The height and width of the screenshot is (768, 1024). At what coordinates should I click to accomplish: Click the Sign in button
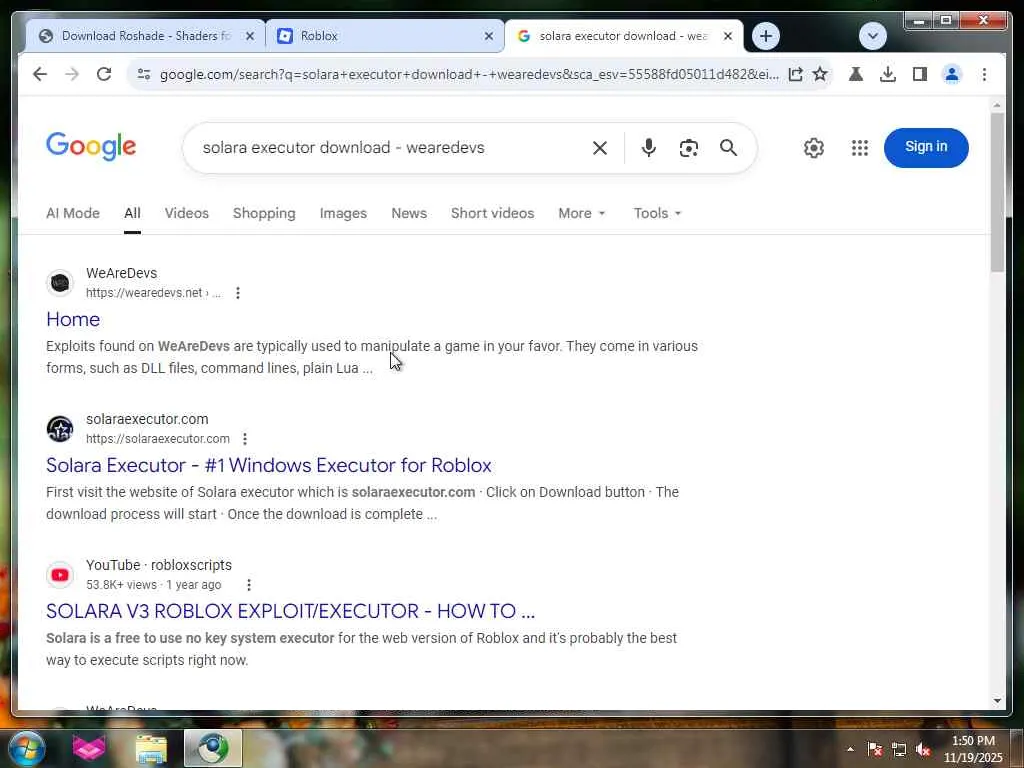click(x=926, y=148)
